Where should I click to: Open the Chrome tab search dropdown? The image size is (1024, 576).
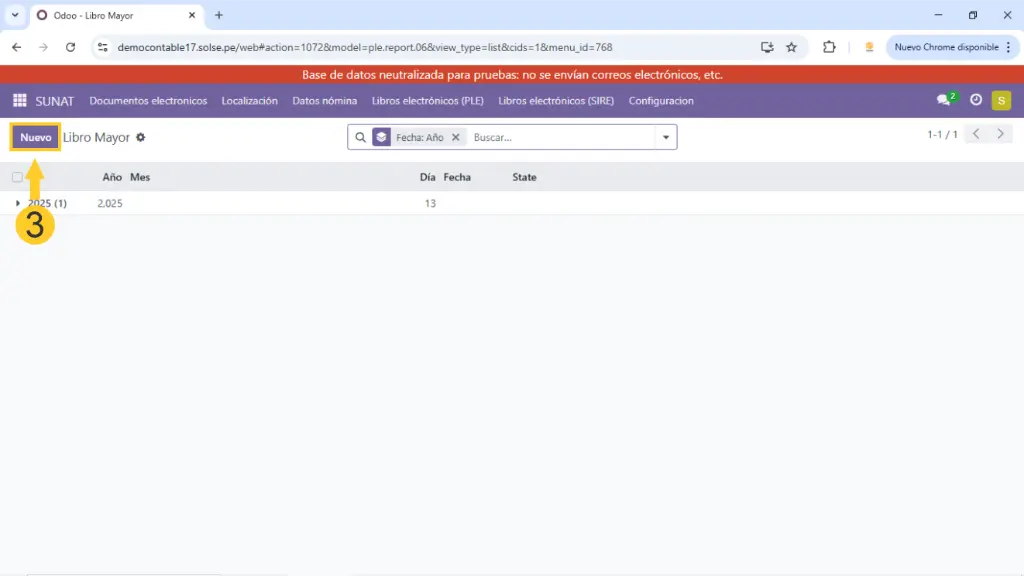point(15,15)
